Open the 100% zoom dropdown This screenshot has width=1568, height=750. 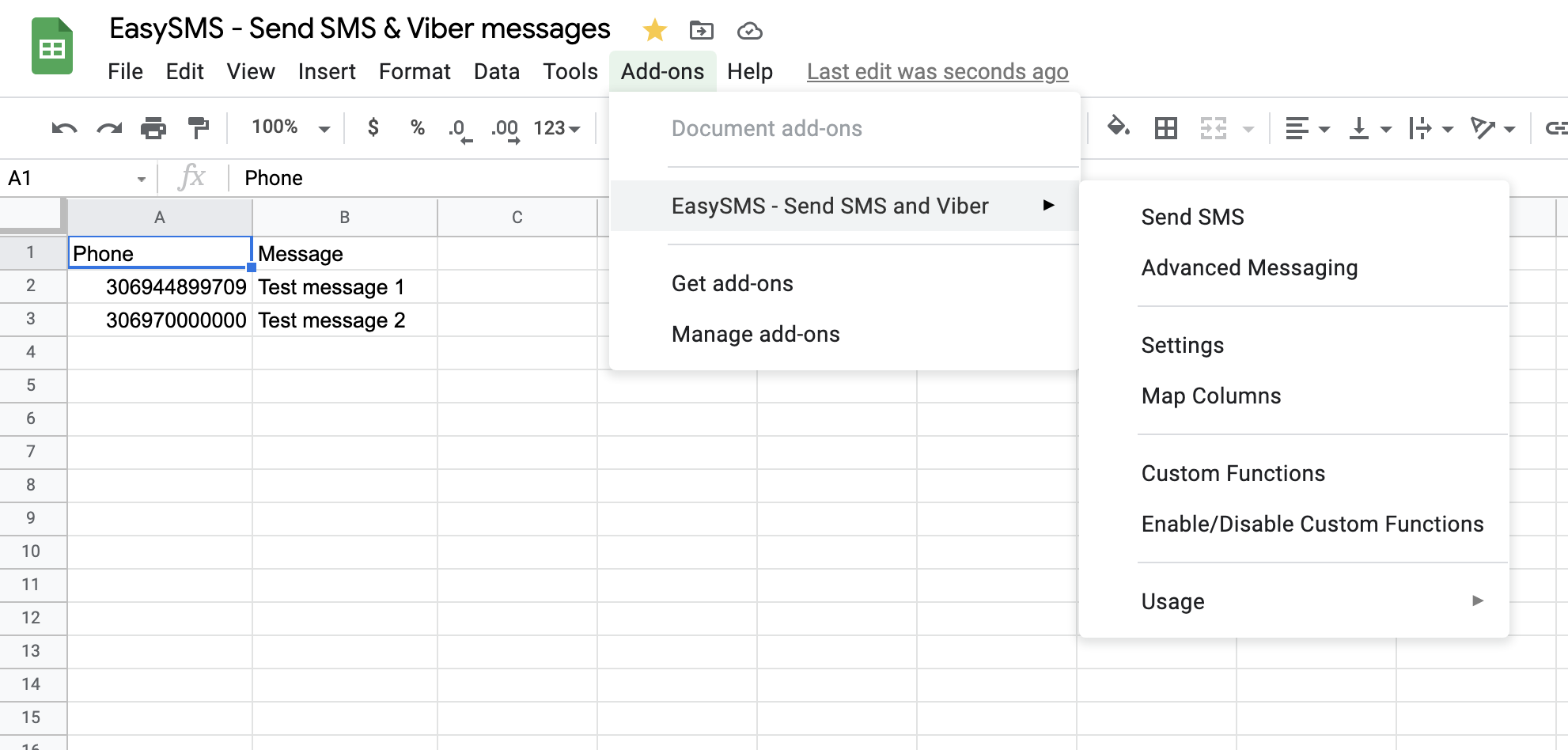click(x=290, y=128)
